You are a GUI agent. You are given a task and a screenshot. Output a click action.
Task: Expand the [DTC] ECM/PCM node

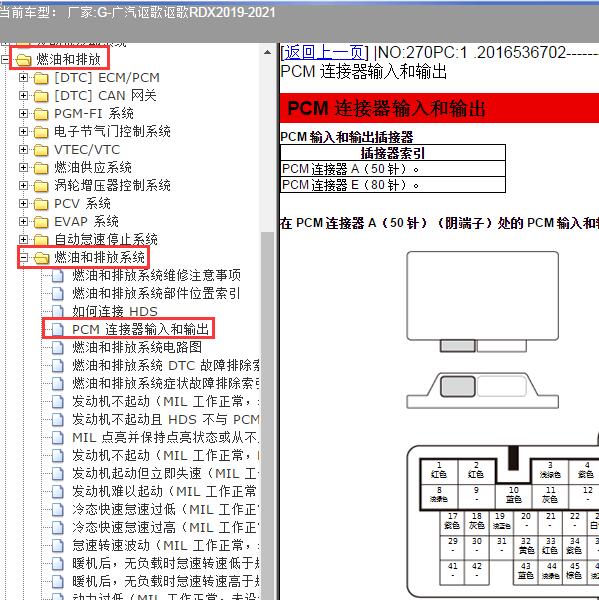[23, 78]
